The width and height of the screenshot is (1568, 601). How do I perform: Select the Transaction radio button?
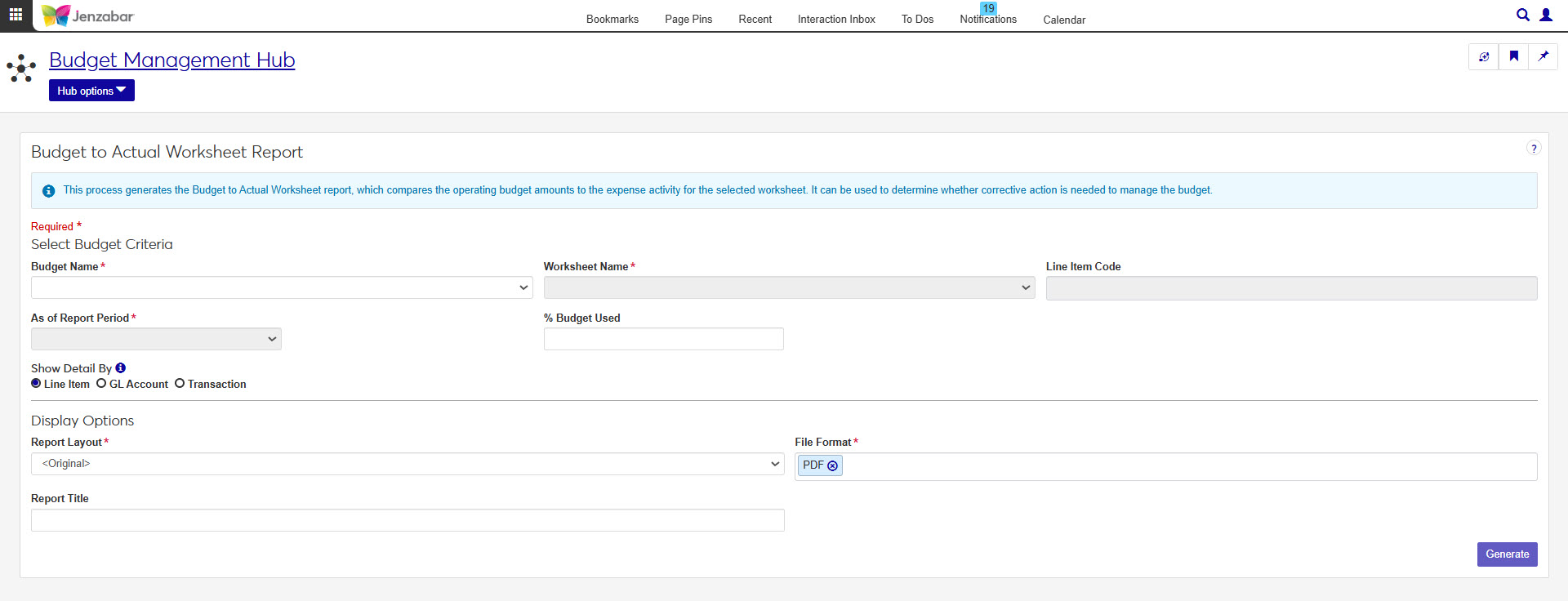(180, 384)
